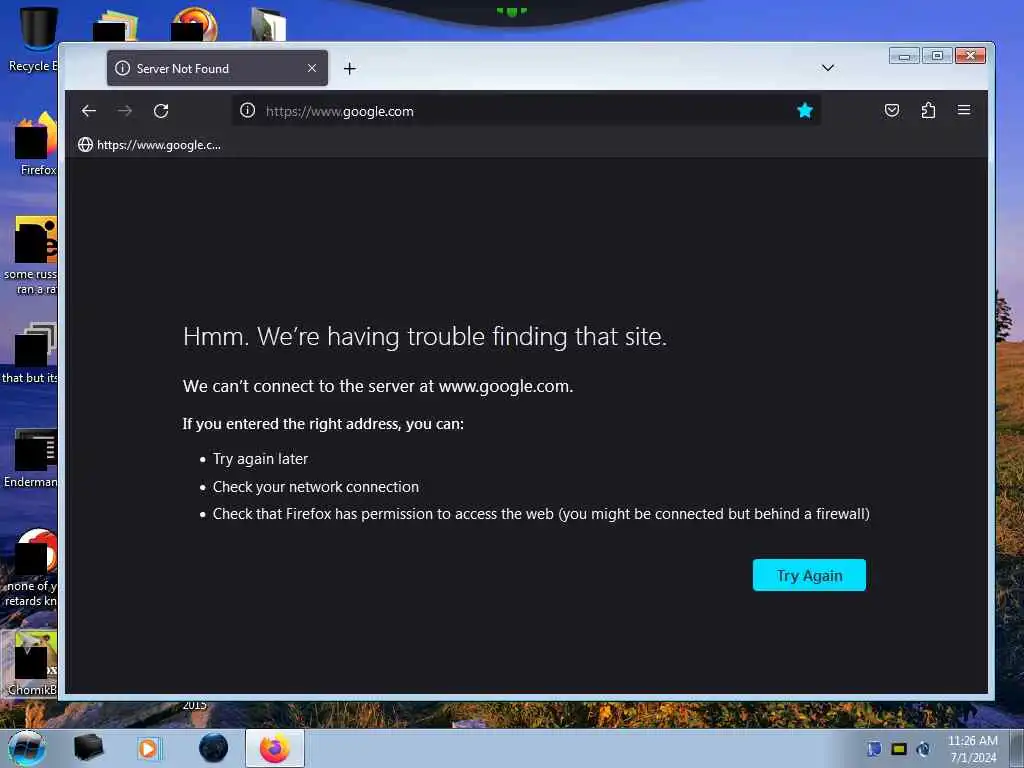Close the Firefox window with red X
The height and width of the screenshot is (768, 1024).
point(970,56)
